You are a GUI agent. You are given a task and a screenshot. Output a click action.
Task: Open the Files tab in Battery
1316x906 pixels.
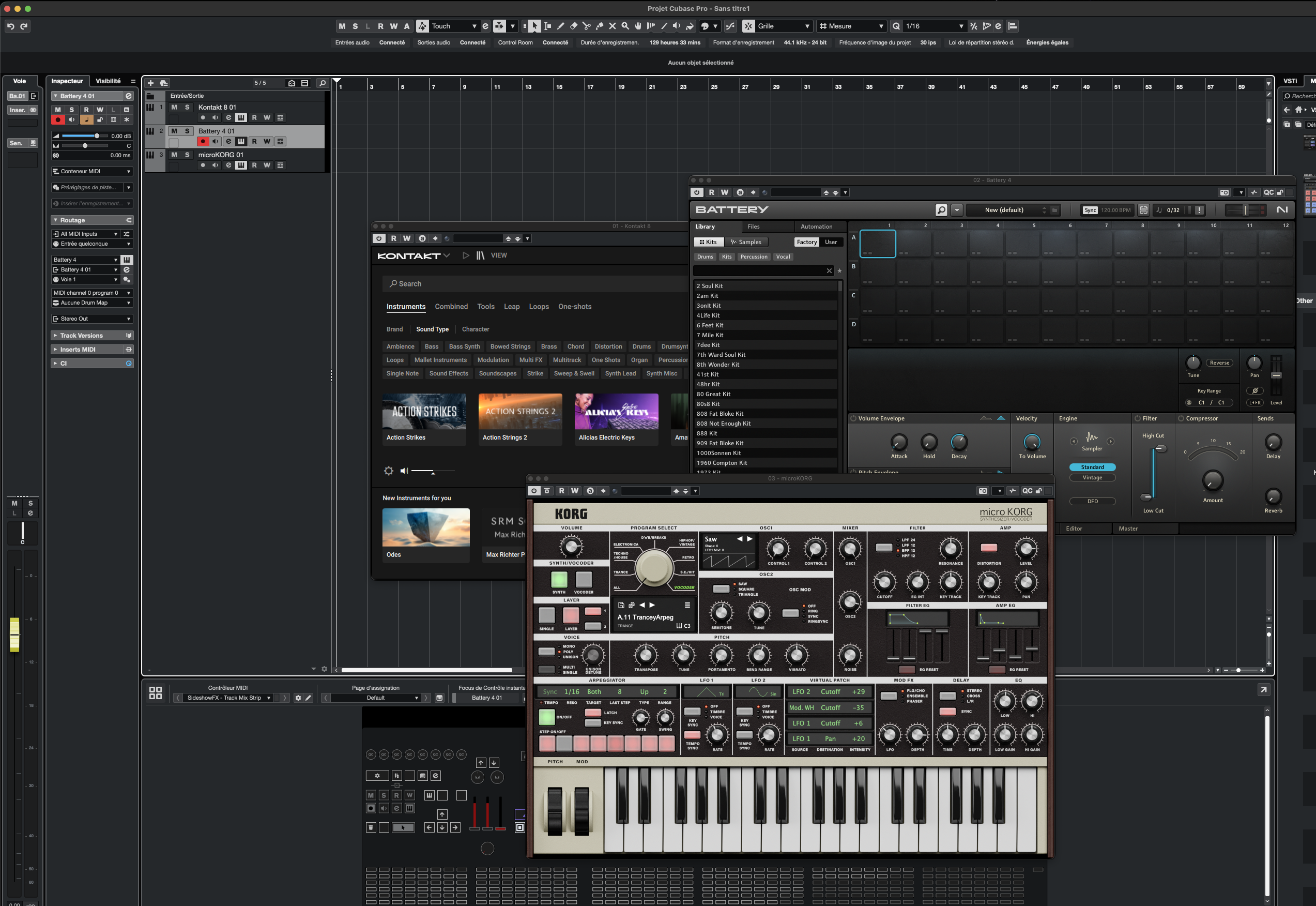click(x=753, y=226)
